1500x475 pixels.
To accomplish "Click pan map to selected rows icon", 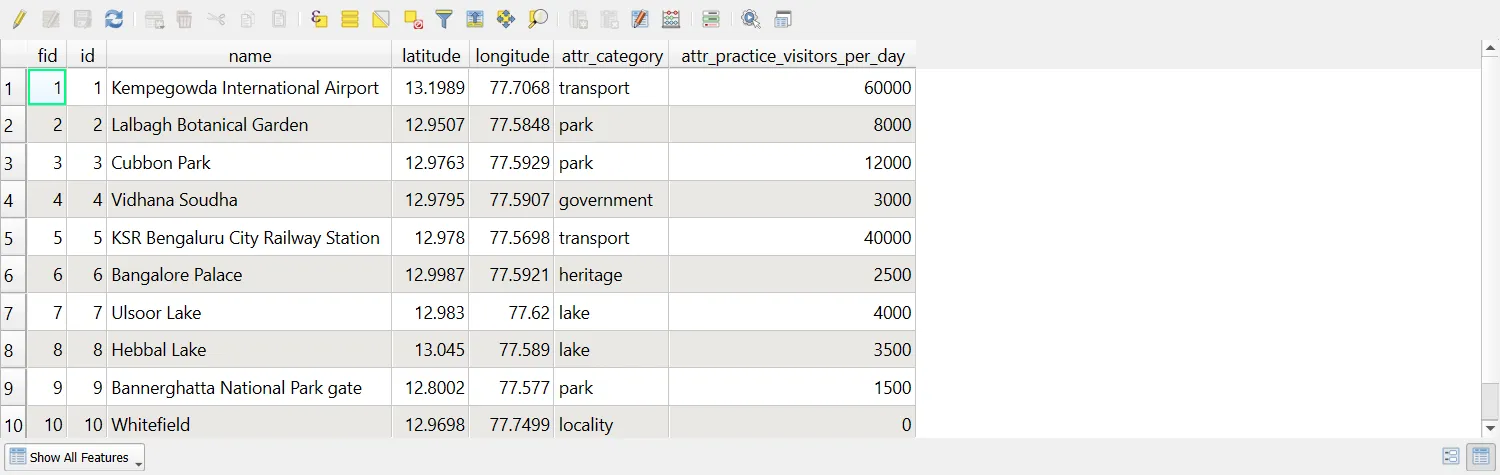I will pyautogui.click(x=506, y=19).
